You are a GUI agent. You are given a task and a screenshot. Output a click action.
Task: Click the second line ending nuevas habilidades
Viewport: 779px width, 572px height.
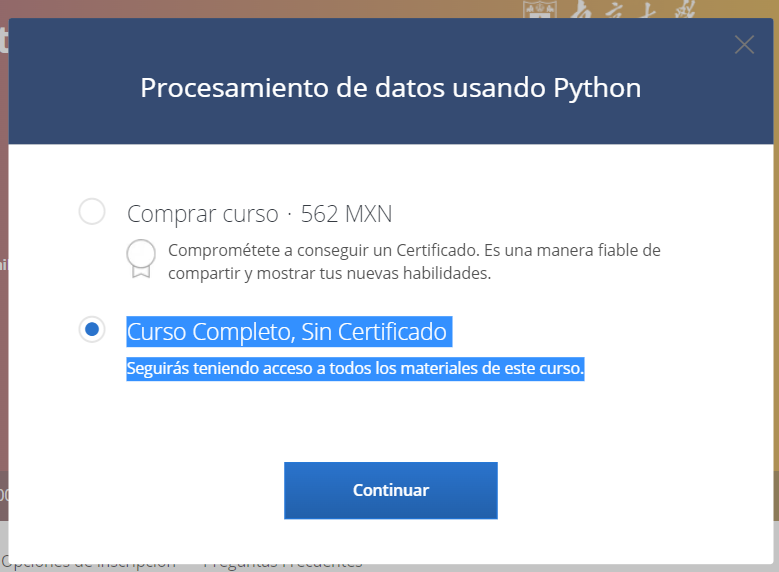pos(330,273)
